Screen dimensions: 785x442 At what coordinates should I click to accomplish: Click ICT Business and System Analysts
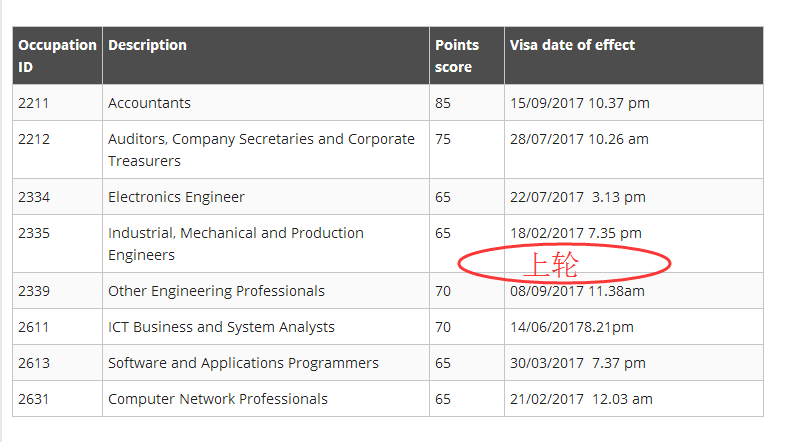221,327
